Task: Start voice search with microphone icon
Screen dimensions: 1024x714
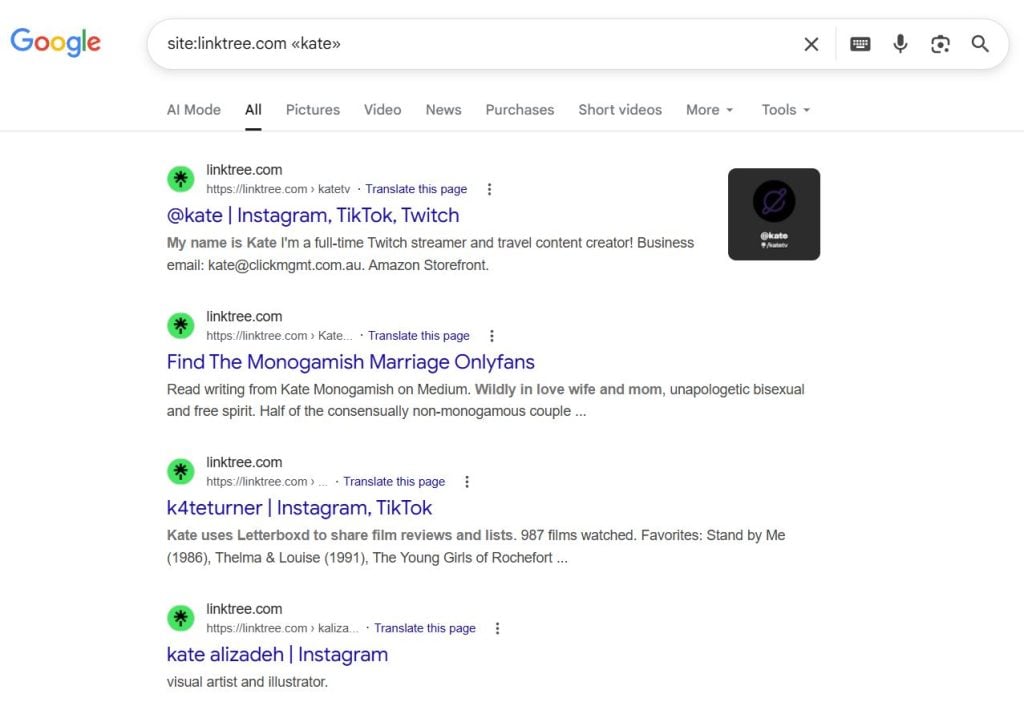Action: click(900, 44)
